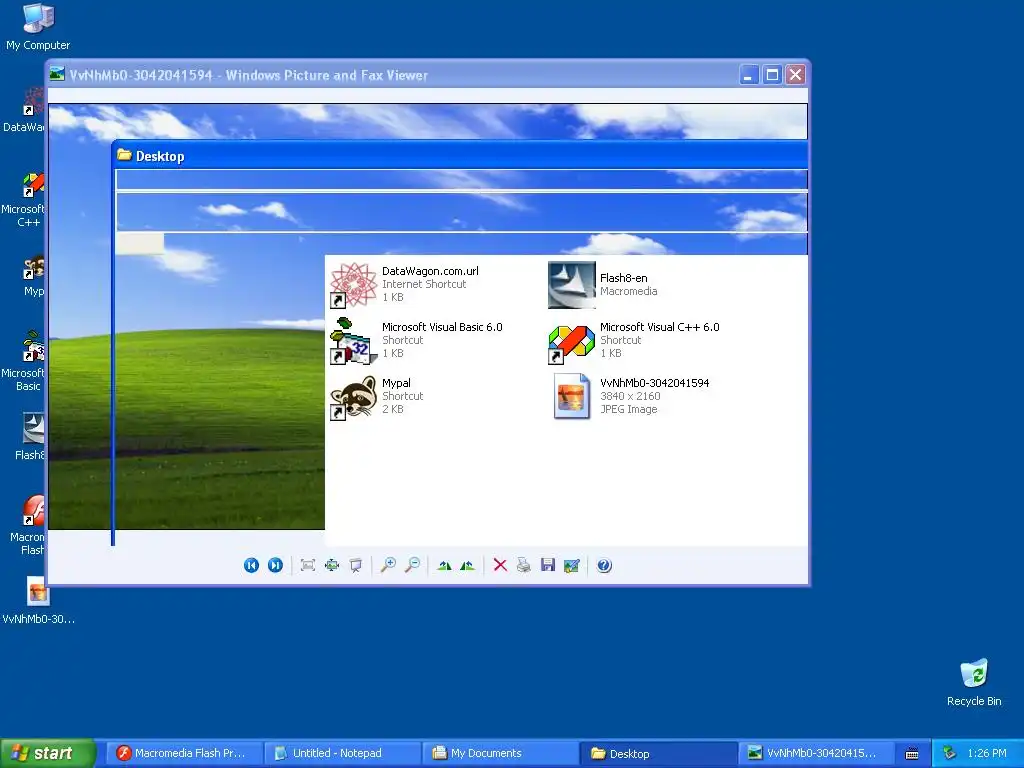The image size is (1024, 768).
Task: Go to previous image in Picture Viewer
Action: pyautogui.click(x=251, y=566)
